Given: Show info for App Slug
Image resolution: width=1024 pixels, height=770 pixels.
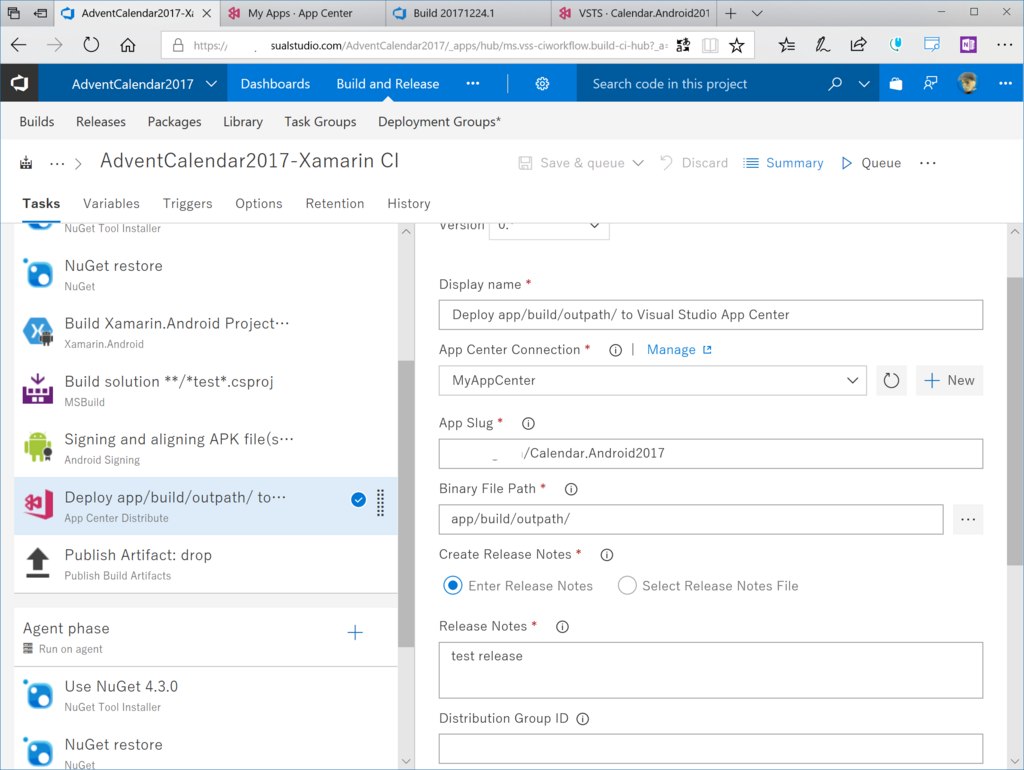Looking at the screenshot, I should point(528,424).
